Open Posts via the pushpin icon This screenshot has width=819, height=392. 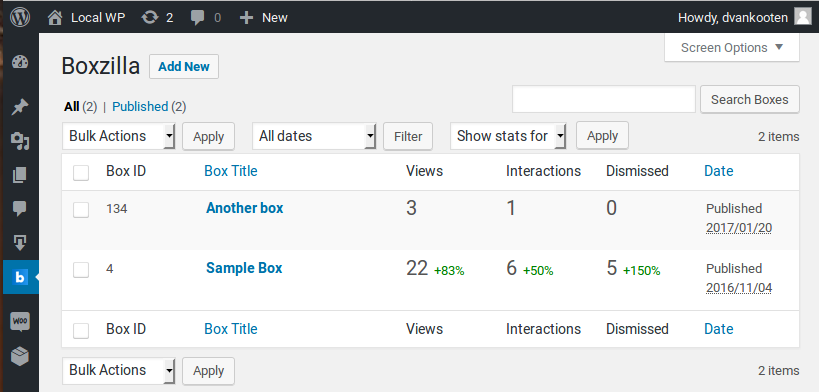pos(20,107)
